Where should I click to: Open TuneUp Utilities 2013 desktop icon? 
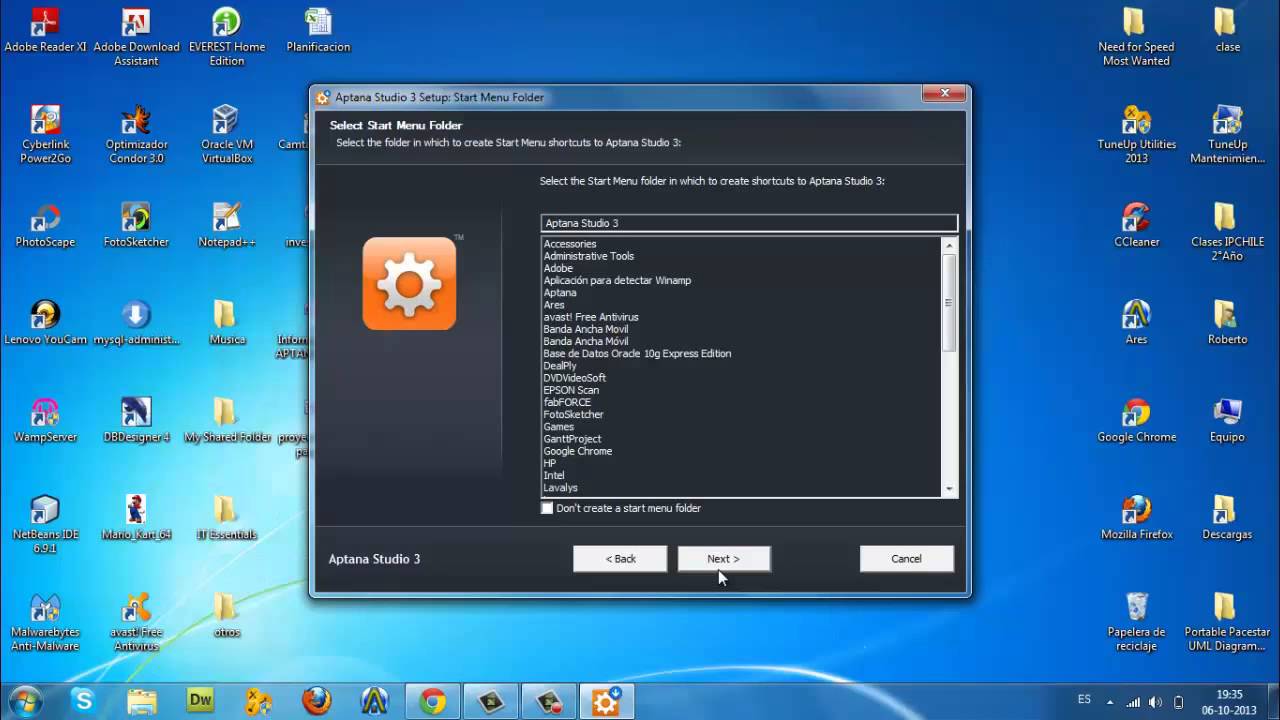(1136, 135)
